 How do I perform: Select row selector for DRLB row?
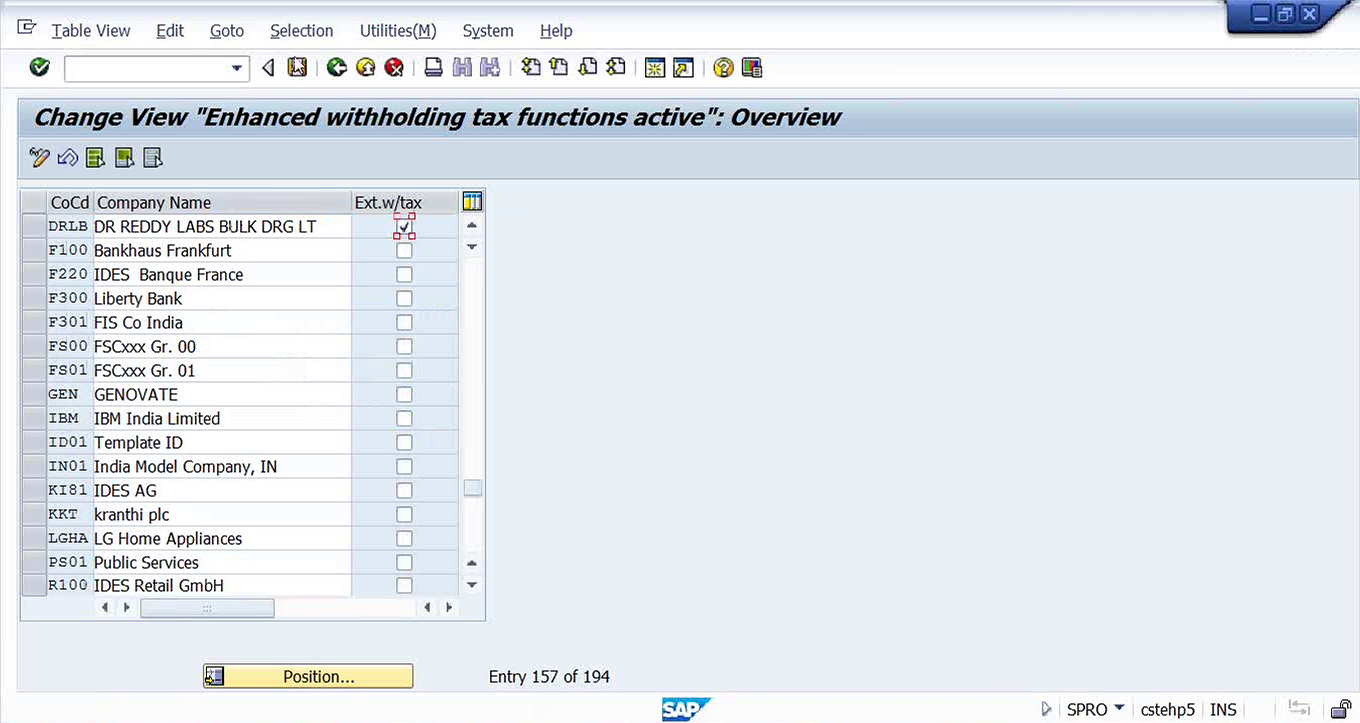(x=34, y=227)
